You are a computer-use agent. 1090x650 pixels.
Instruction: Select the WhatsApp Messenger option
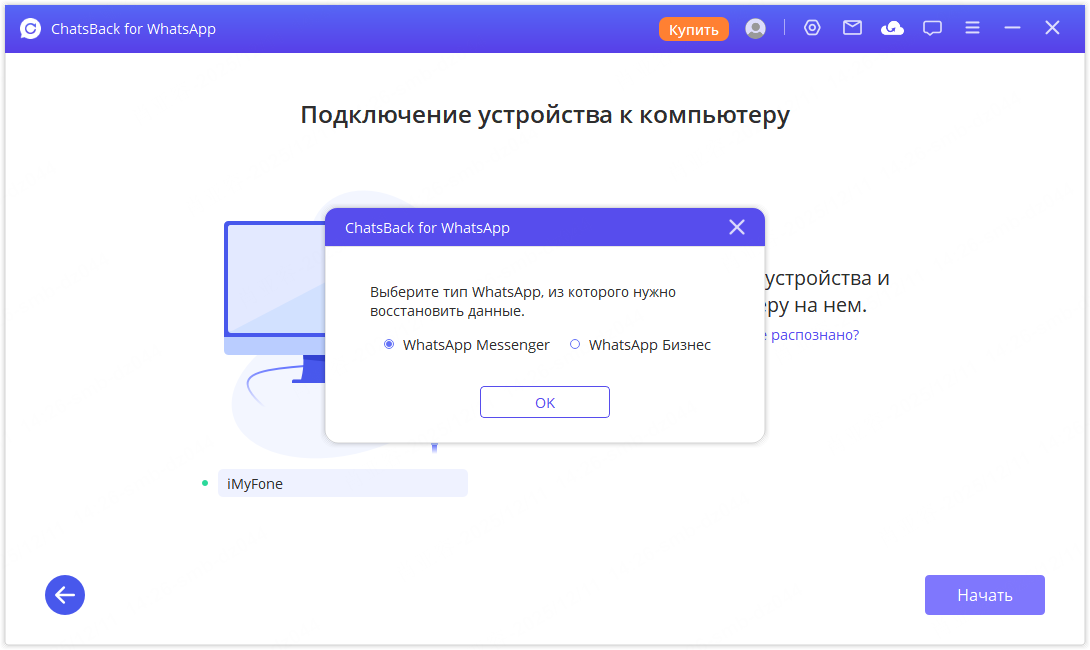click(x=388, y=344)
